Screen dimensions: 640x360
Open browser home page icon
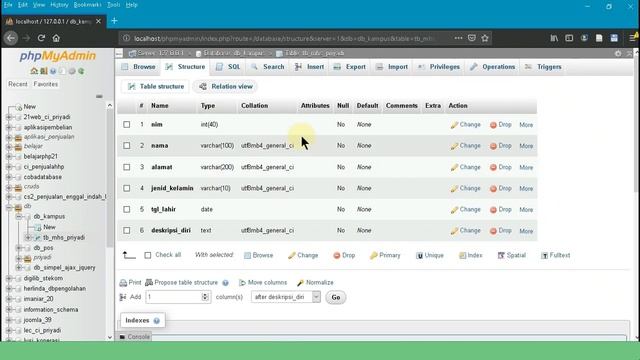56,38
